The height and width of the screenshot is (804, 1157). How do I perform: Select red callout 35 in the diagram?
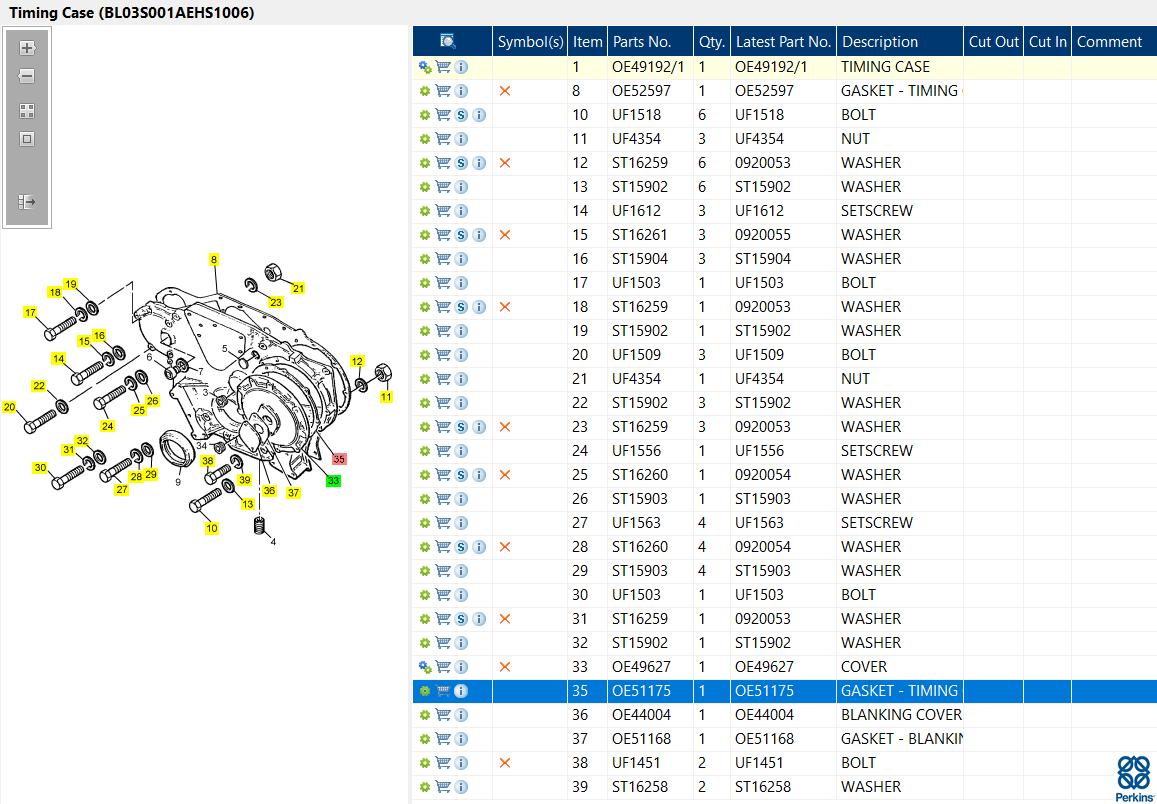[339, 459]
